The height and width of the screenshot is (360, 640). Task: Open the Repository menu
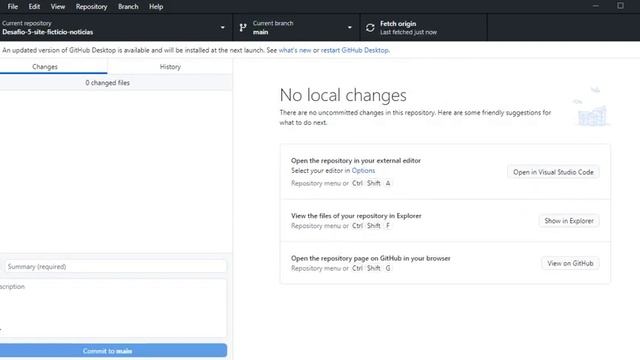click(91, 7)
